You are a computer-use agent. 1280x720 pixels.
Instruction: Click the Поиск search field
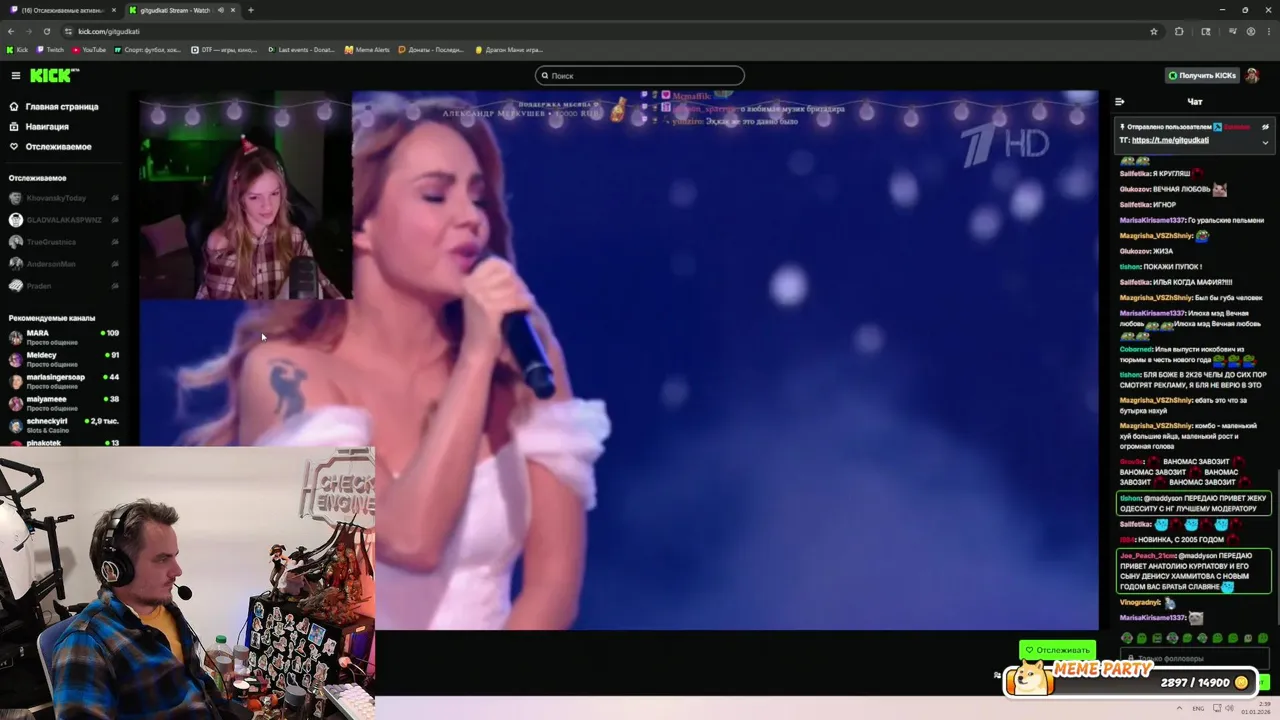pos(640,76)
